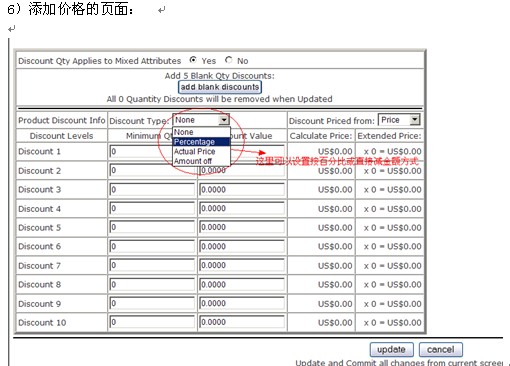Click Discount 2 minimum quantity field
Screen dimensions: 510x366
pos(152,170)
